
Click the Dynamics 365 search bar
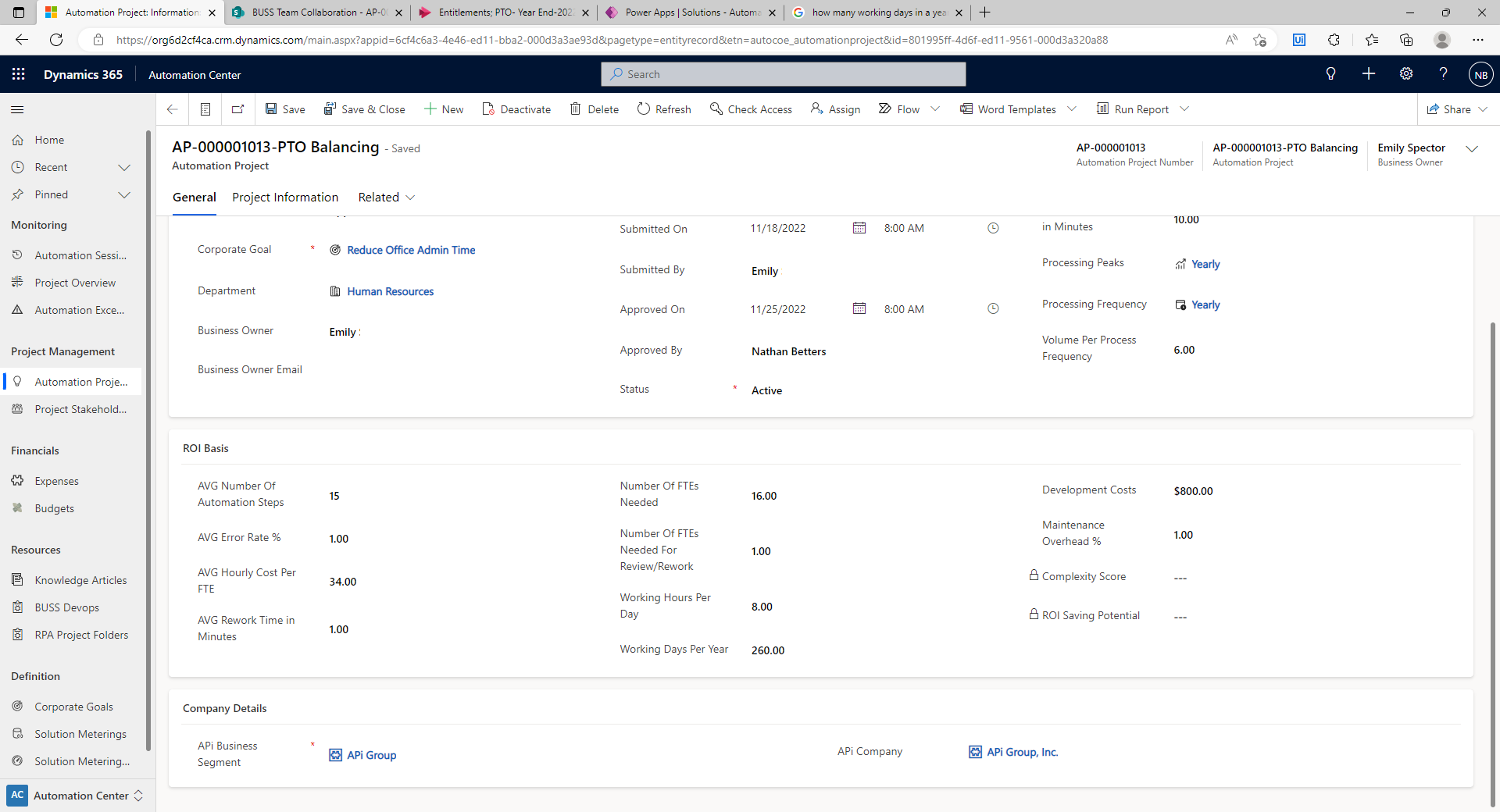coord(783,73)
